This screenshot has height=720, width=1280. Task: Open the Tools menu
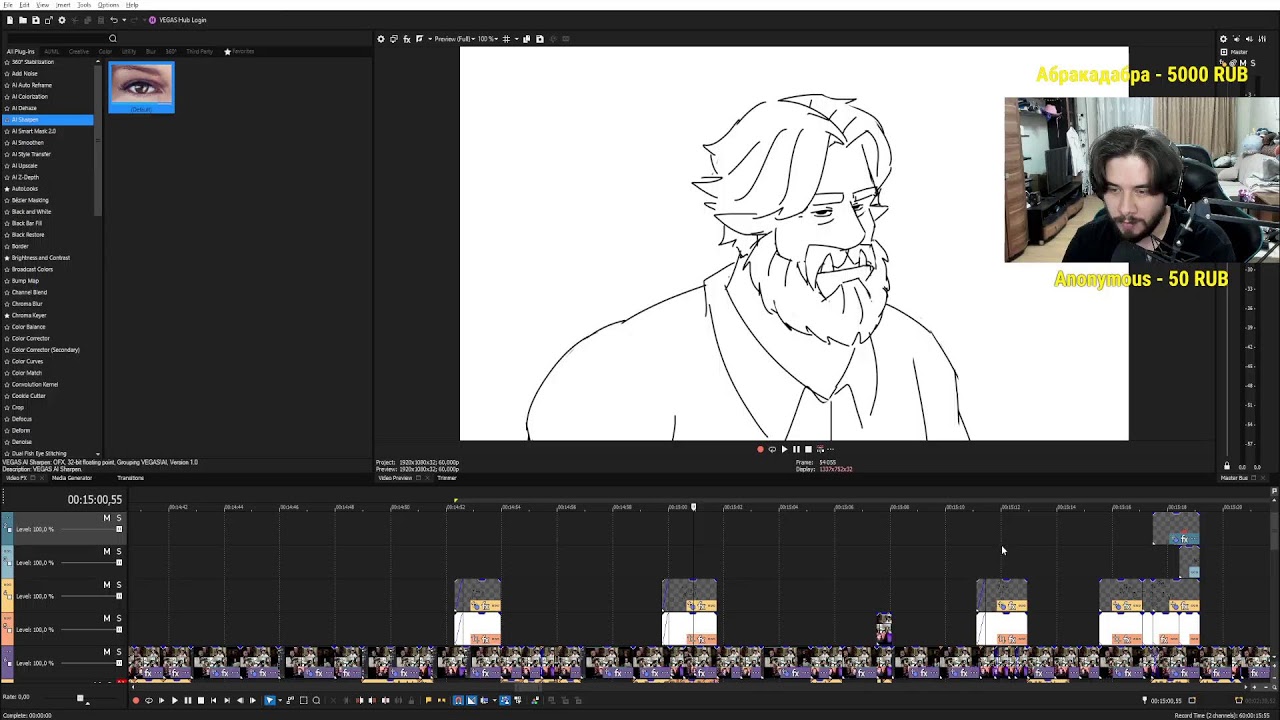(84, 5)
